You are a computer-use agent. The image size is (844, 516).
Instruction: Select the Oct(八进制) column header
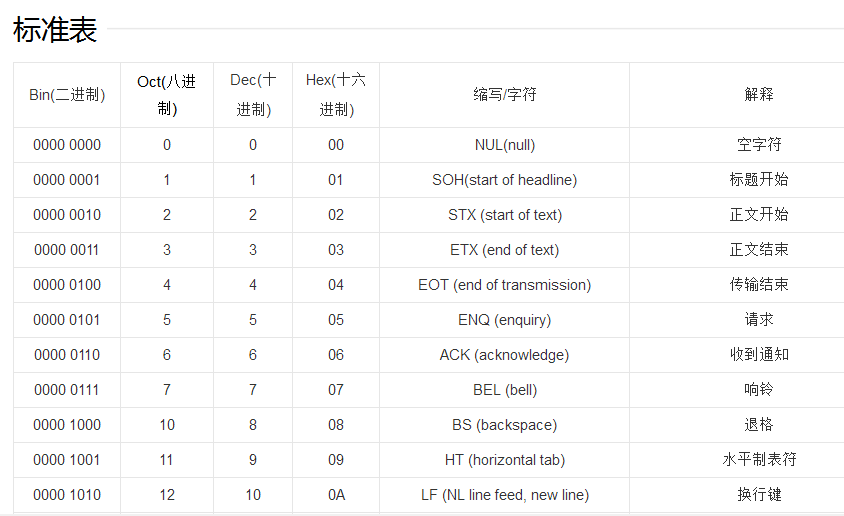click(167, 95)
